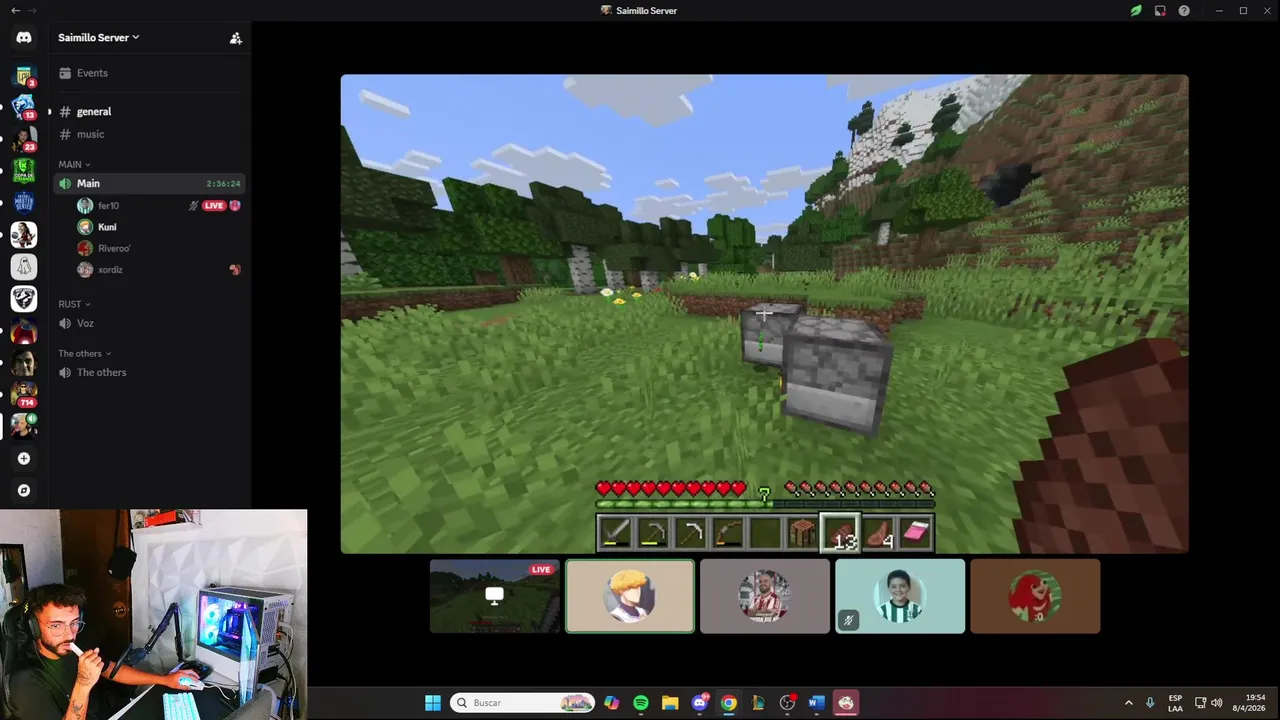This screenshot has height=720, width=1280.
Task: Open the Help question mark icon
Action: click(1184, 11)
